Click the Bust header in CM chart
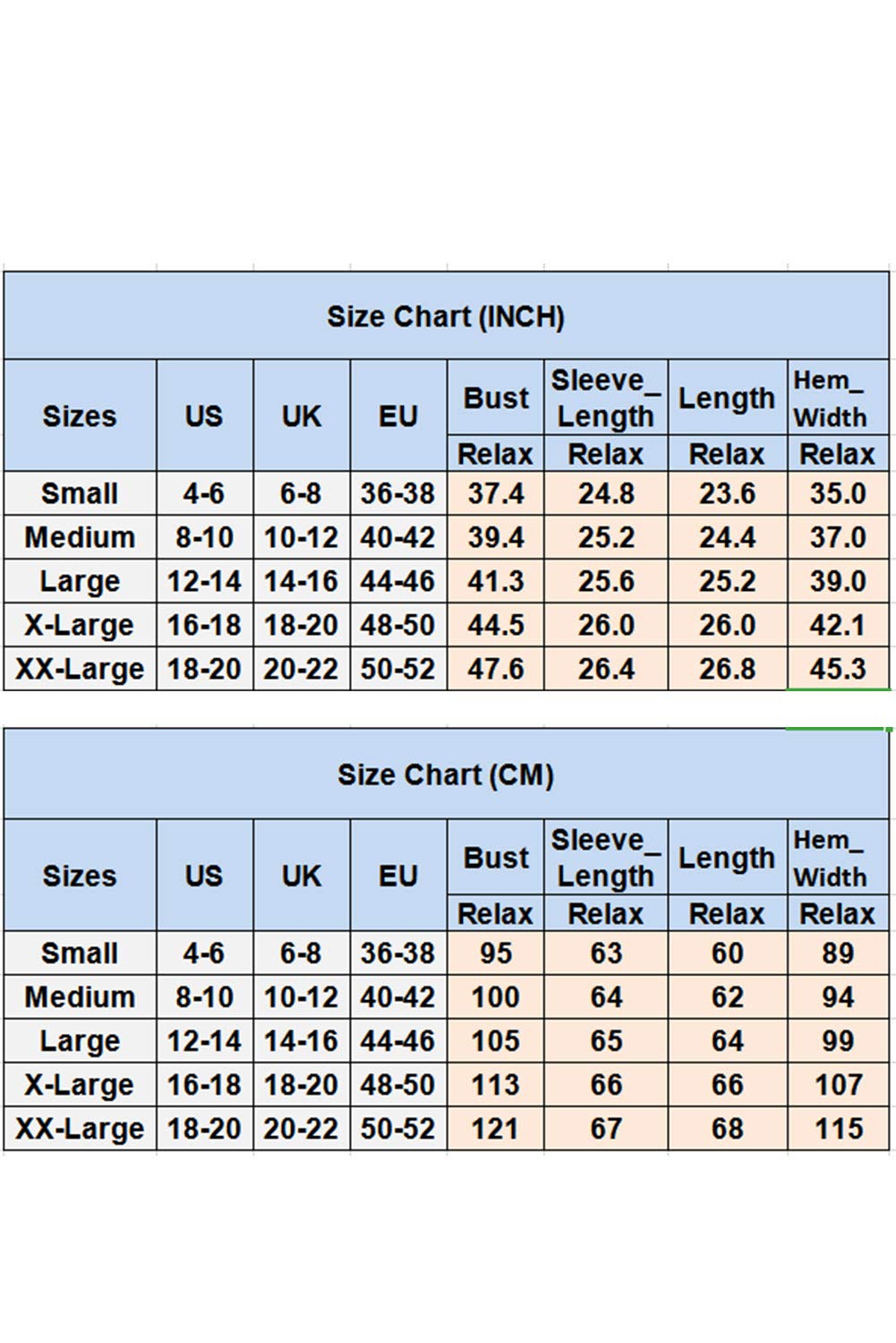 pyautogui.click(x=496, y=858)
